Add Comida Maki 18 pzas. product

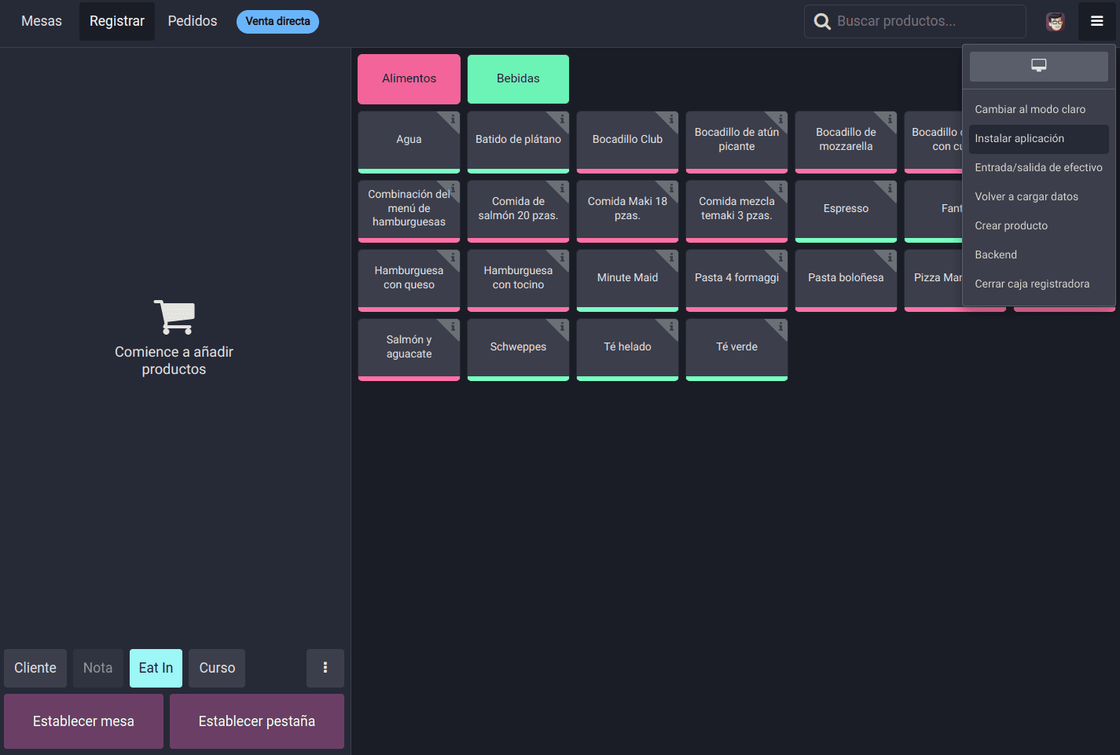tap(627, 211)
